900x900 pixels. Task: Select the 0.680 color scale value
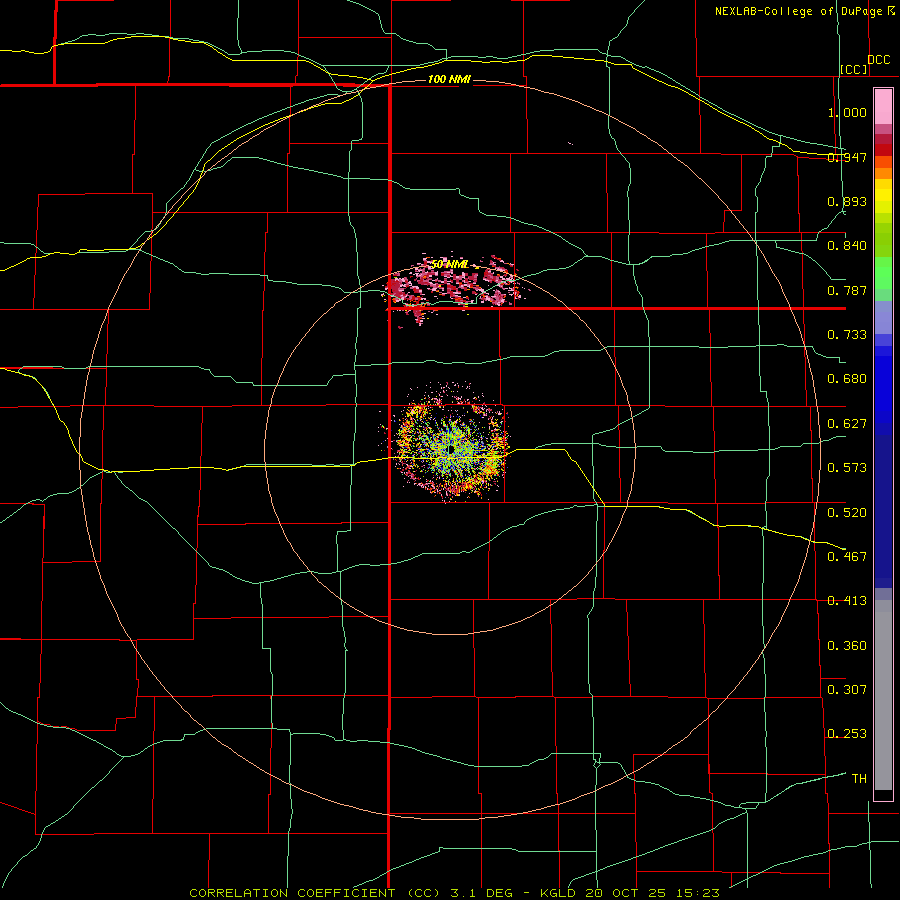847,379
